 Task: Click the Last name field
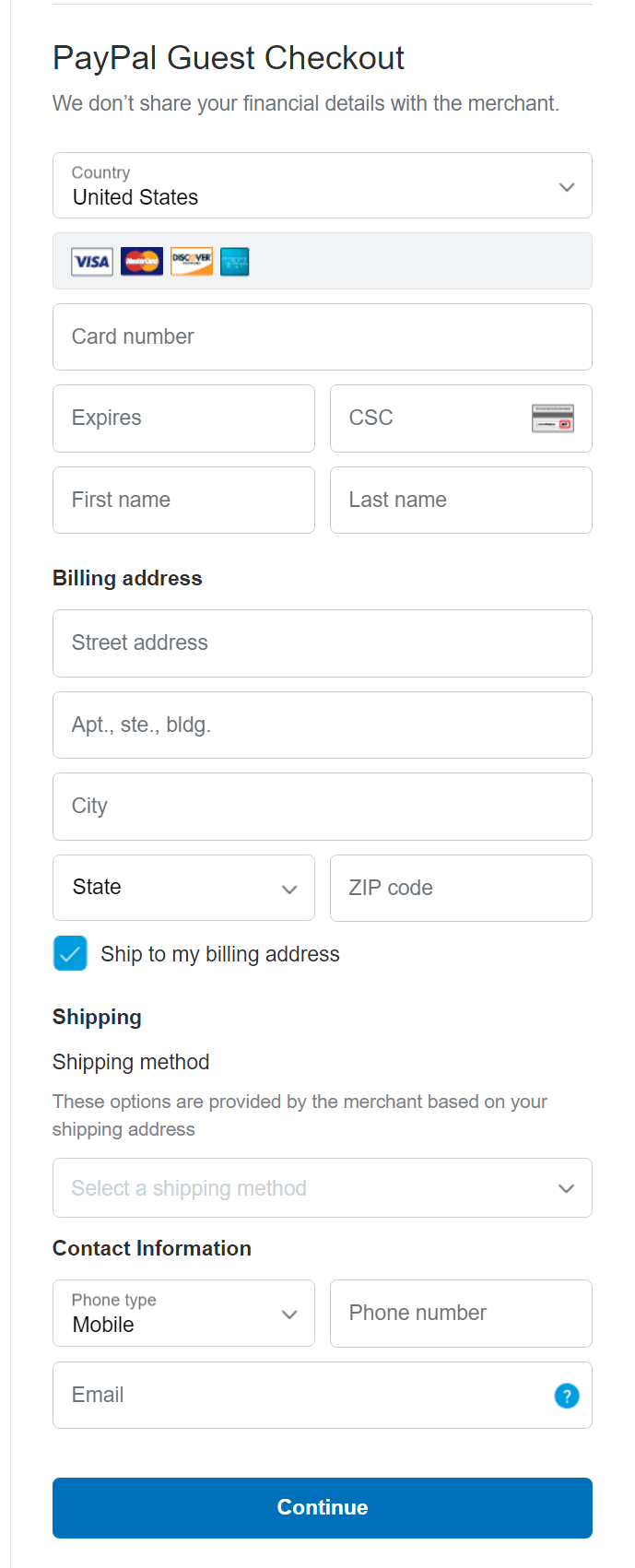461,500
